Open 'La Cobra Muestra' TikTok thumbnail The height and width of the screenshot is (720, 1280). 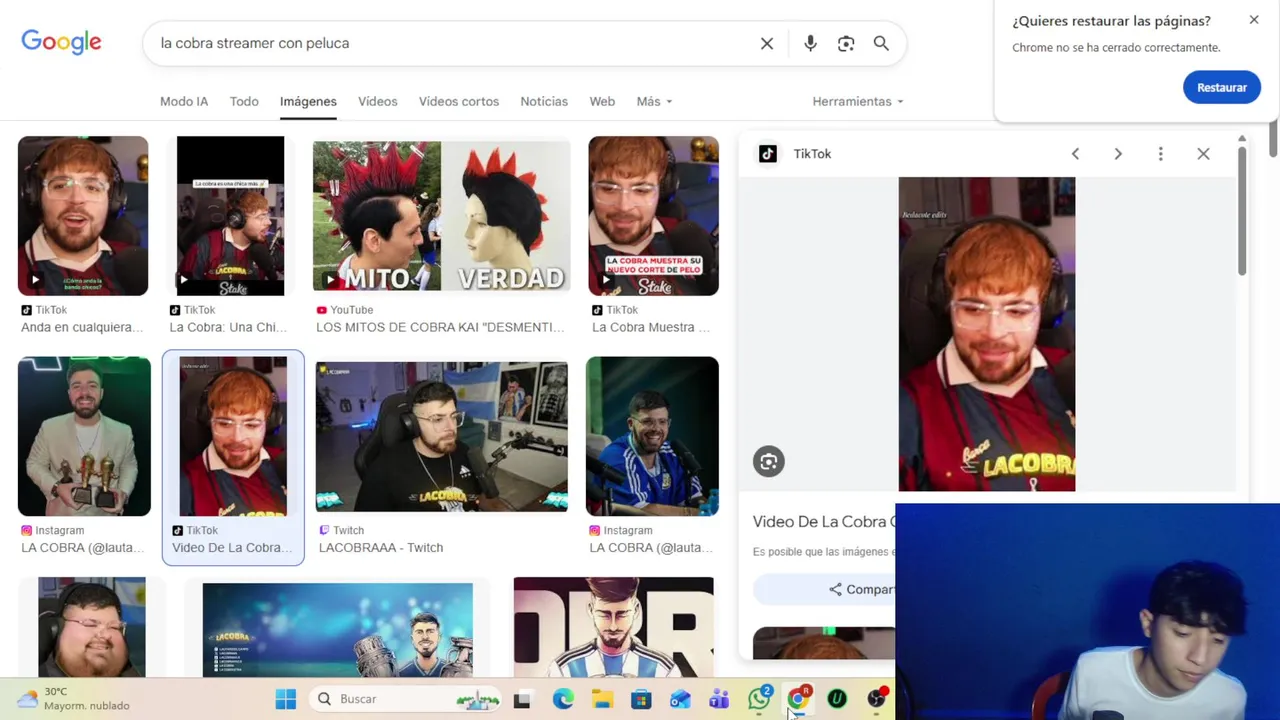653,216
